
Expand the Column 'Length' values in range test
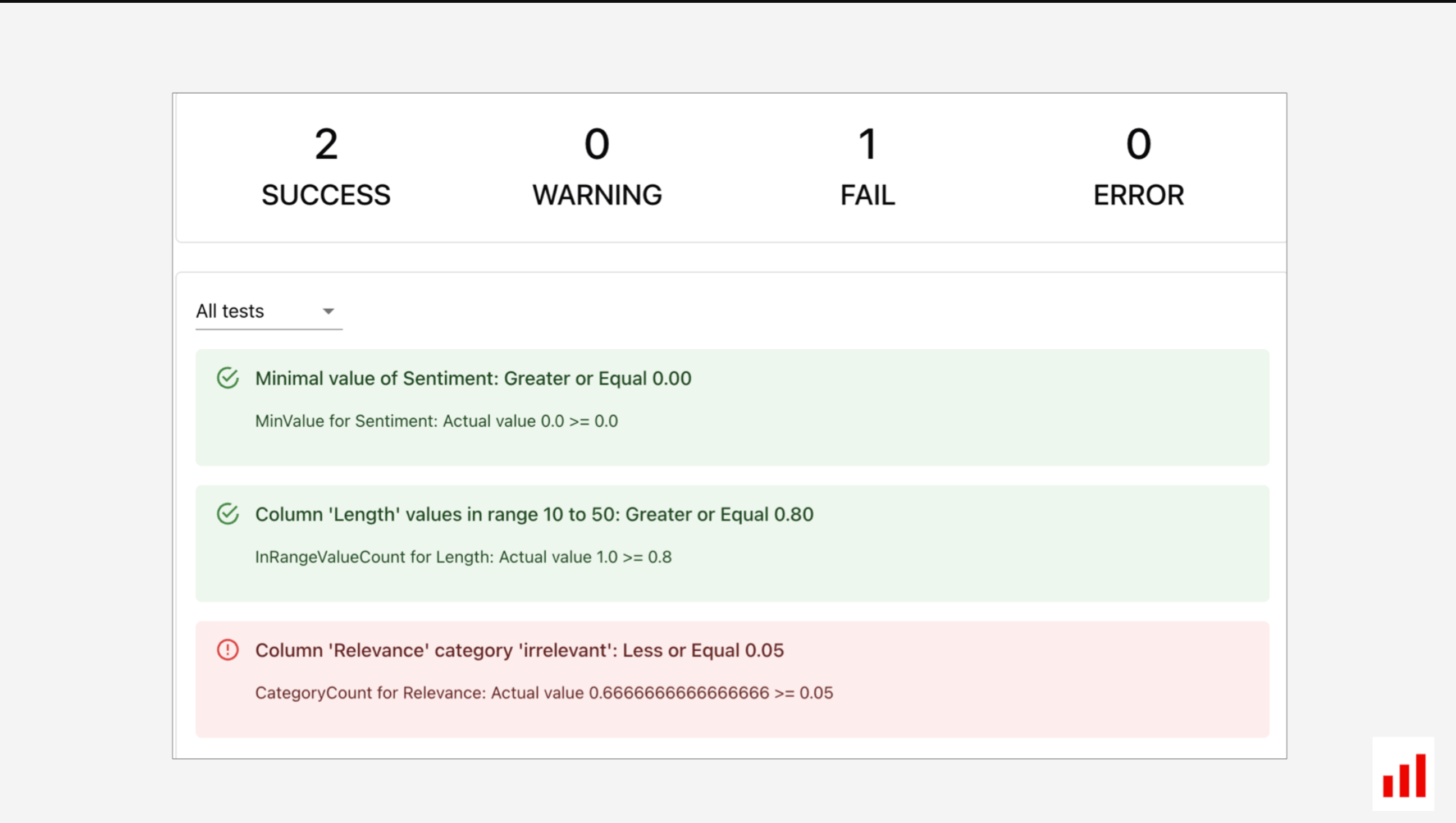[x=534, y=514]
